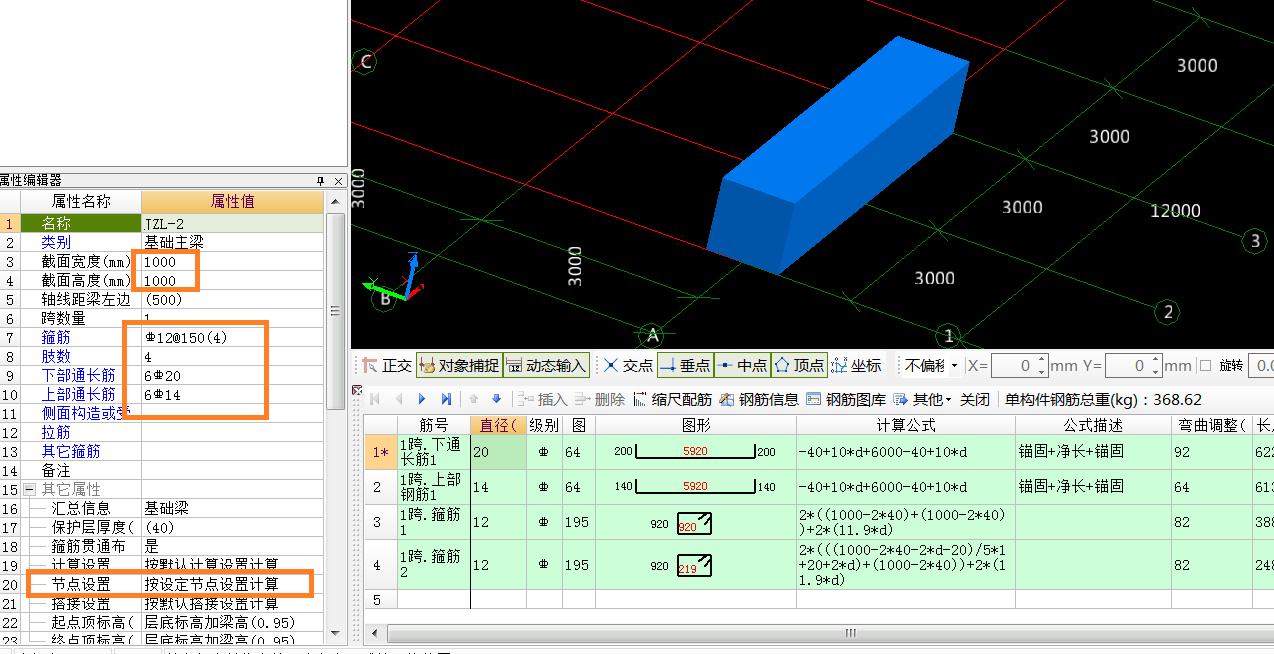Toggle 顶点 vertex snap
Viewport: 1274px width, 654px height.
[x=798, y=366]
